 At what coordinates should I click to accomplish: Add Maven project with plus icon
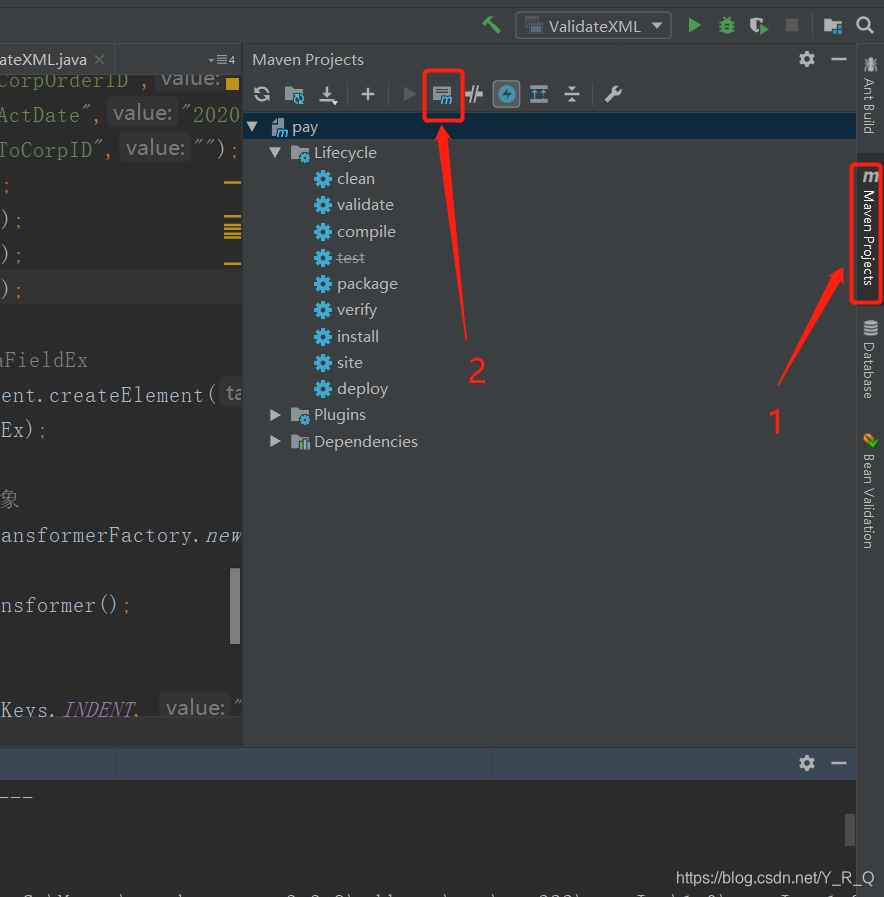368,94
